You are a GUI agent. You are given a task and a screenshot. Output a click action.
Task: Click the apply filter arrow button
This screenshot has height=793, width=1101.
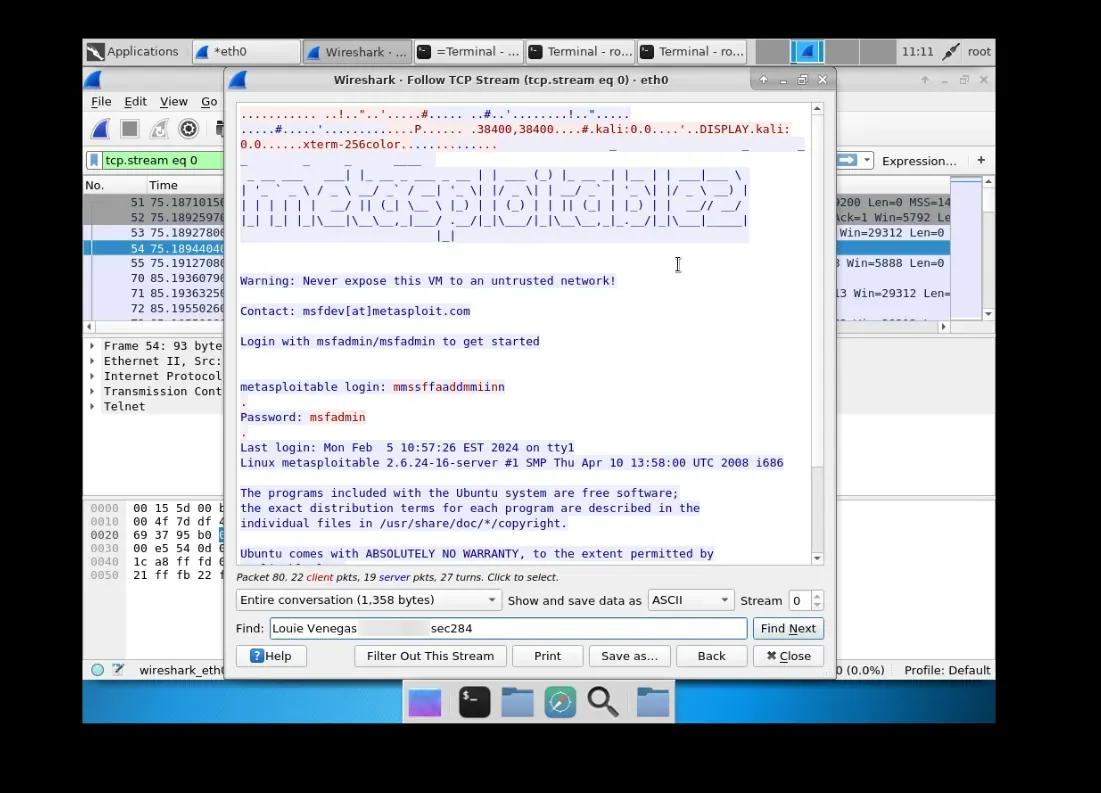(848, 160)
